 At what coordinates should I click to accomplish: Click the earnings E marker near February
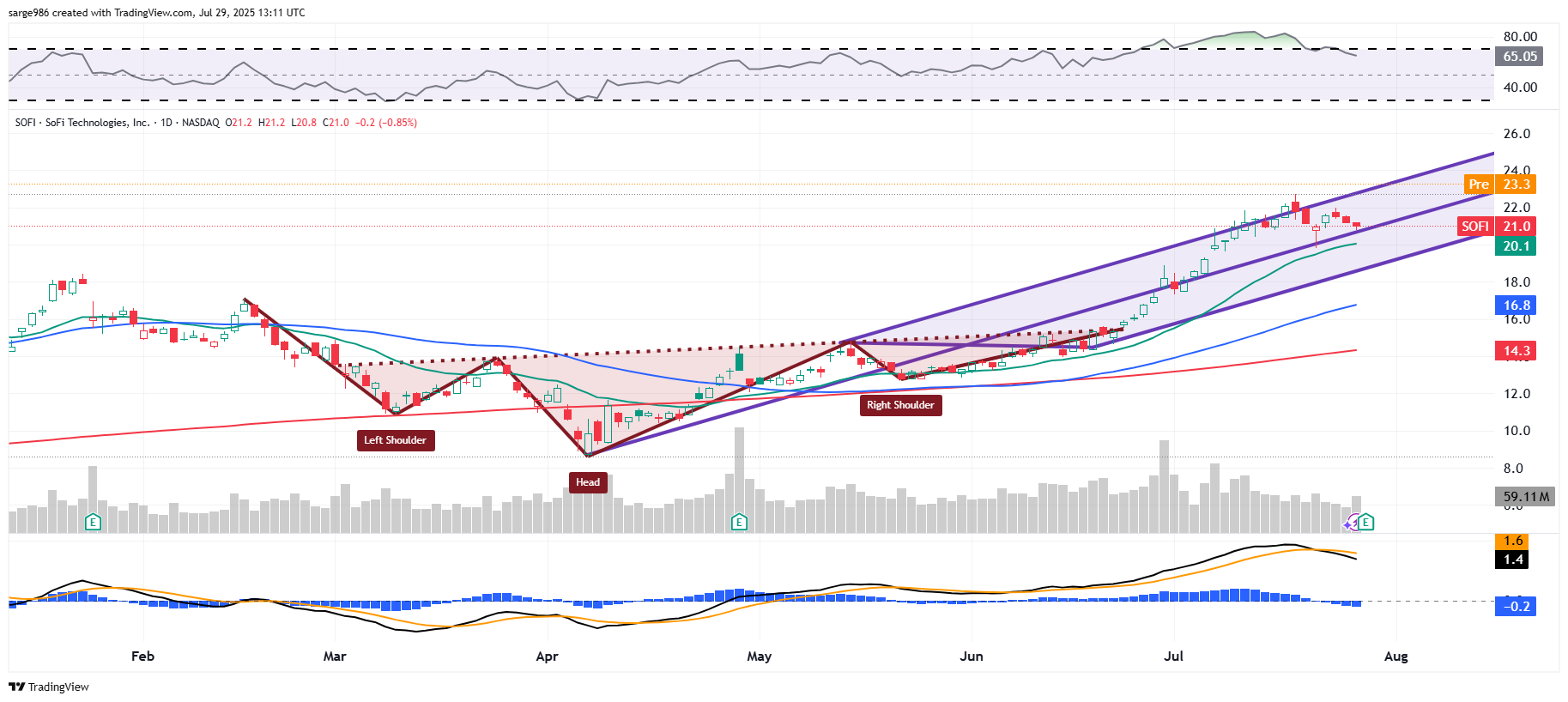(x=93, y=522)
